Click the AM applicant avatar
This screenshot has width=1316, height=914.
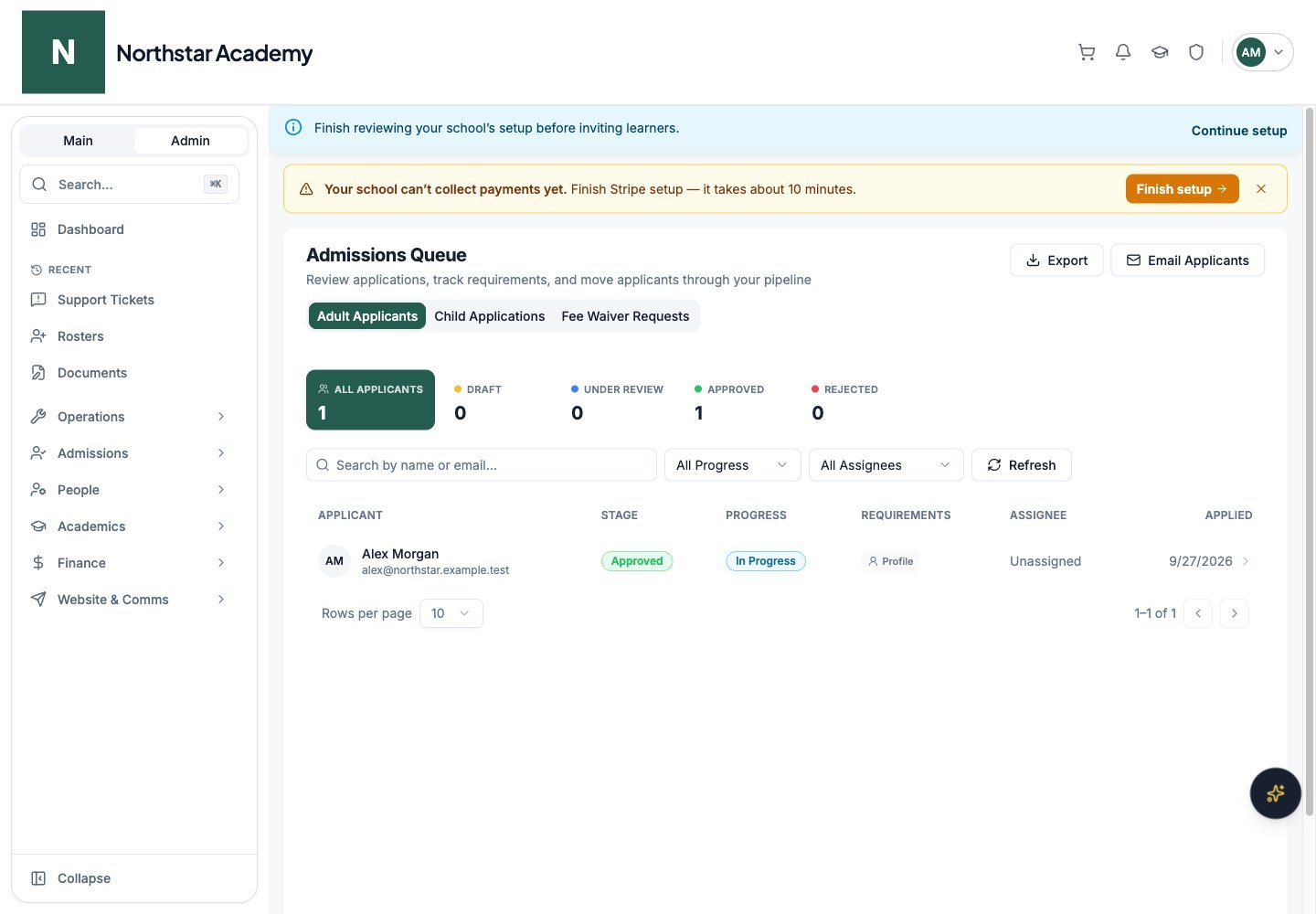(334, 561)
